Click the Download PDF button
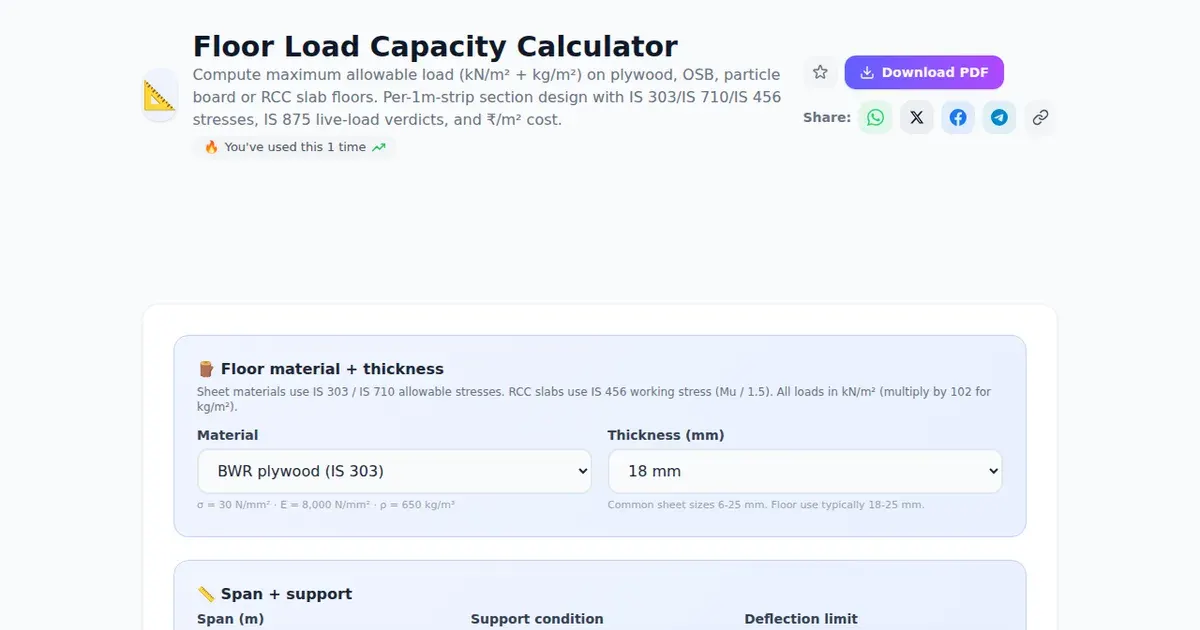The image size is (1200, 630). [924, 72]
